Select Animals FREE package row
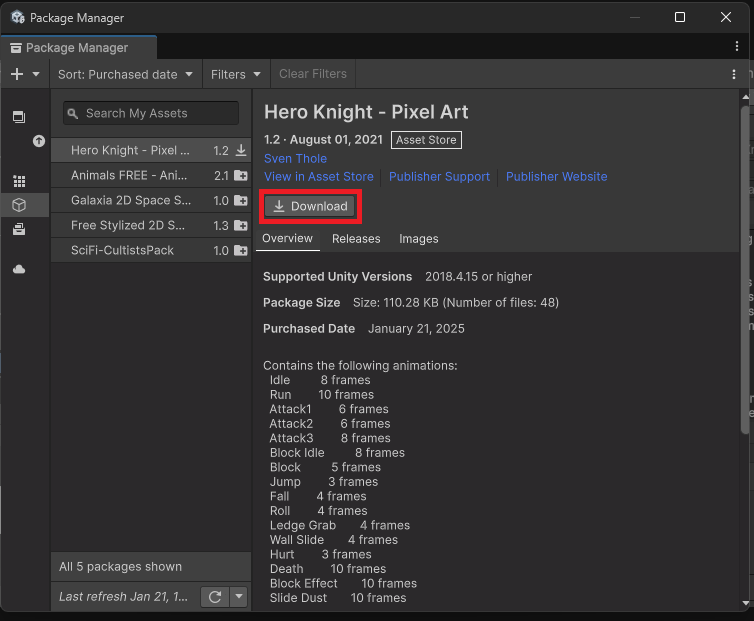754x621 pixels. [x=151, y=176]
